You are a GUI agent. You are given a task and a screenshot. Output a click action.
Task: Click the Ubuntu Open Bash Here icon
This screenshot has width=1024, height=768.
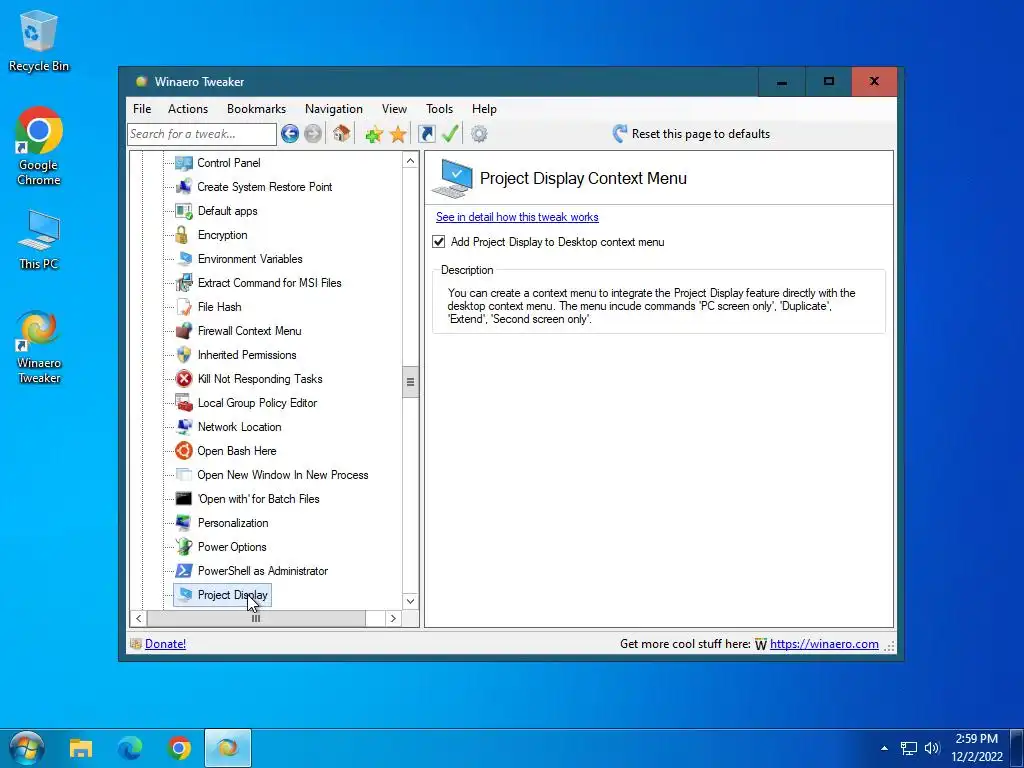click(184, 451)
